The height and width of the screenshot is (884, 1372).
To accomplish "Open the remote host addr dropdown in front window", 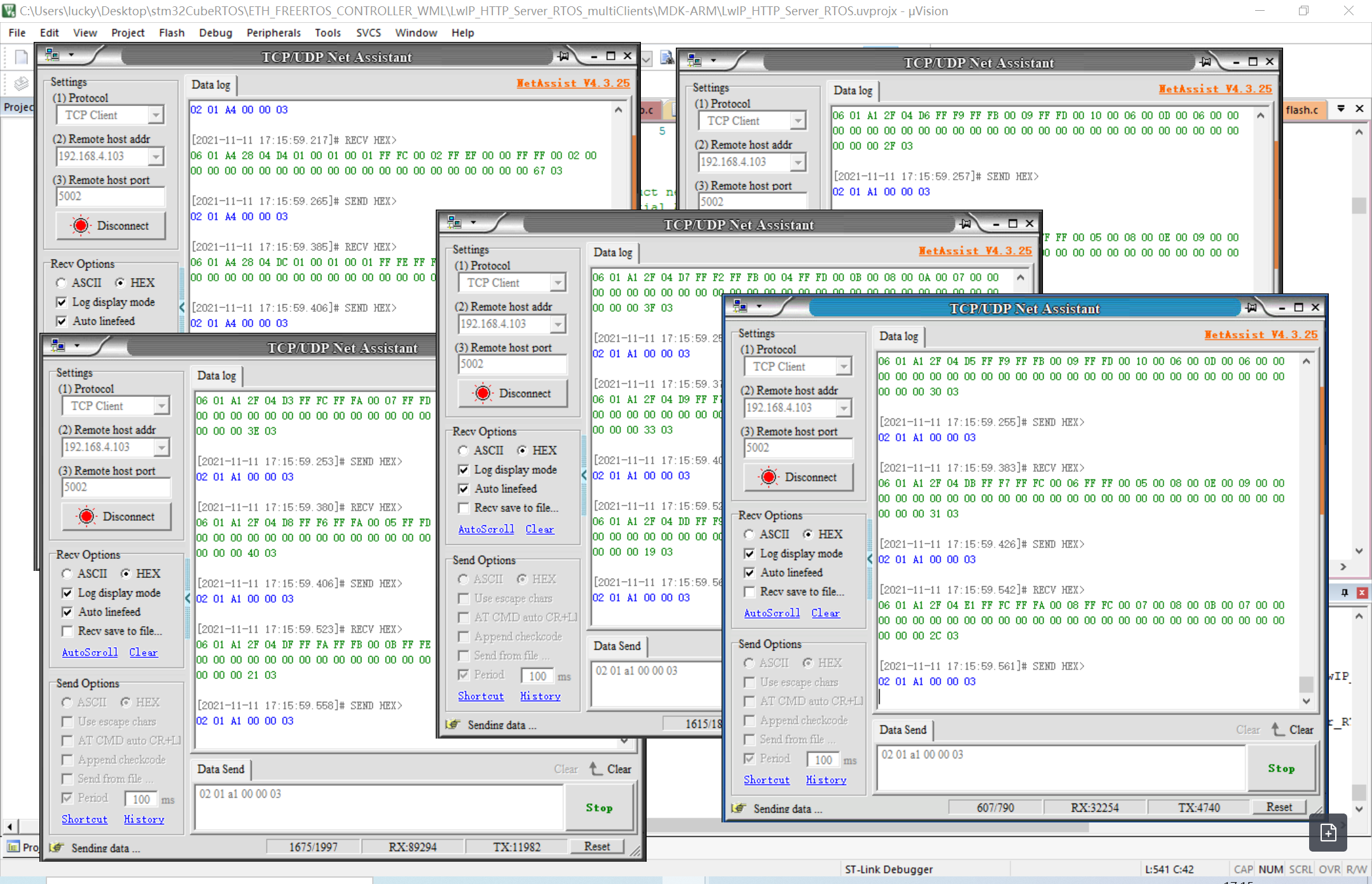I will tap(843, 408).
